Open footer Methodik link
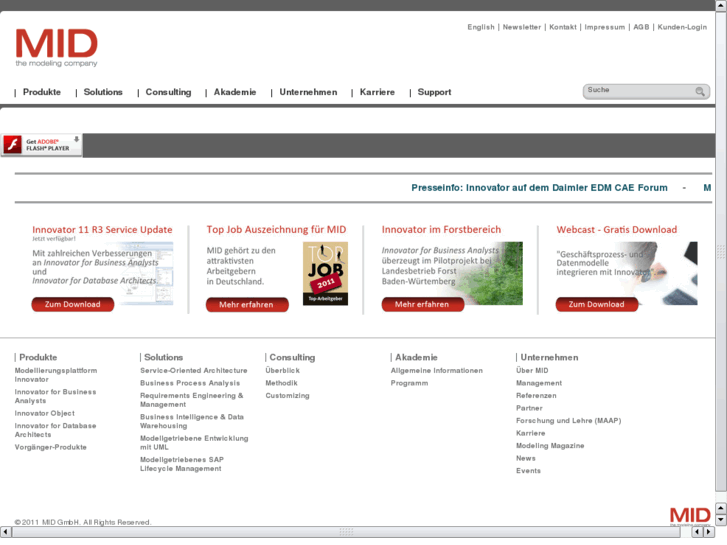The height and width of the screenshot is (545, 727). pyautogui.click(x=281, y=383)
